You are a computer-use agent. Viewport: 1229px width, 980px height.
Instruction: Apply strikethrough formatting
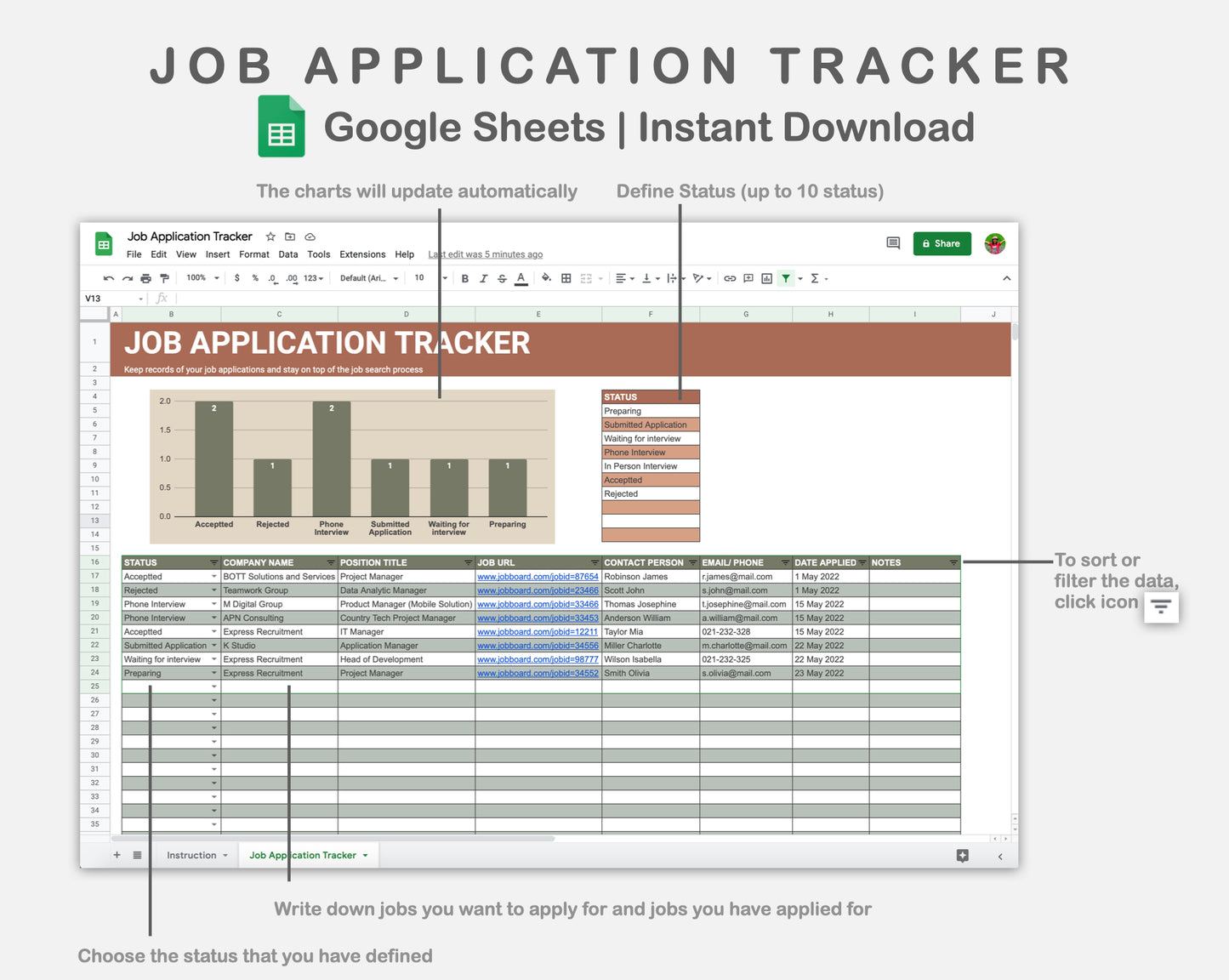pyautogui.click(x=501, y=278)
